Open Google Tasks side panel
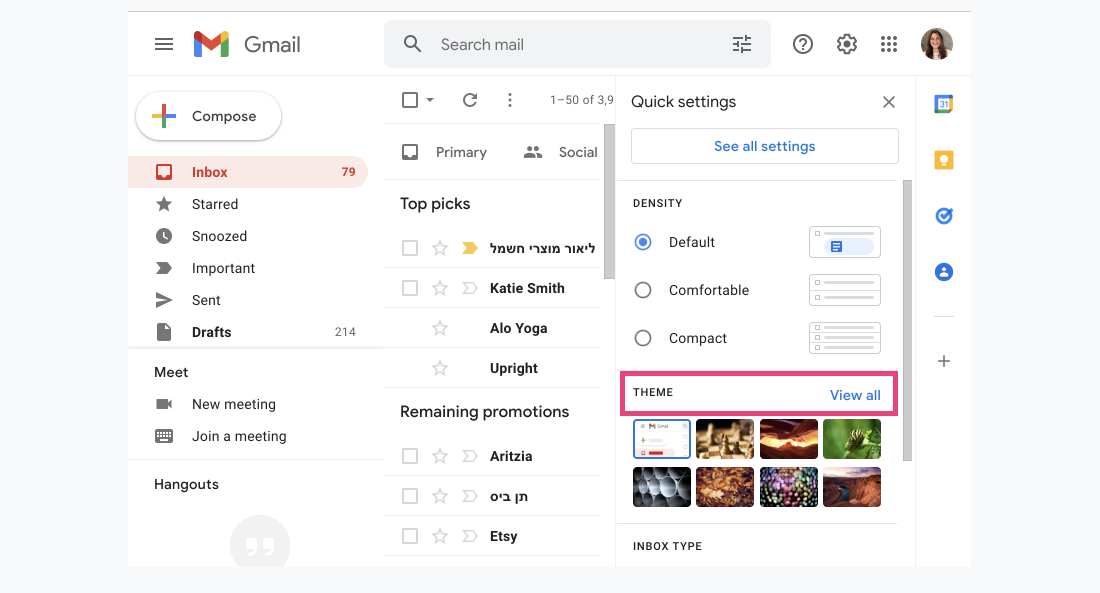Screen dimensions: 1100x593 (944, 215)
